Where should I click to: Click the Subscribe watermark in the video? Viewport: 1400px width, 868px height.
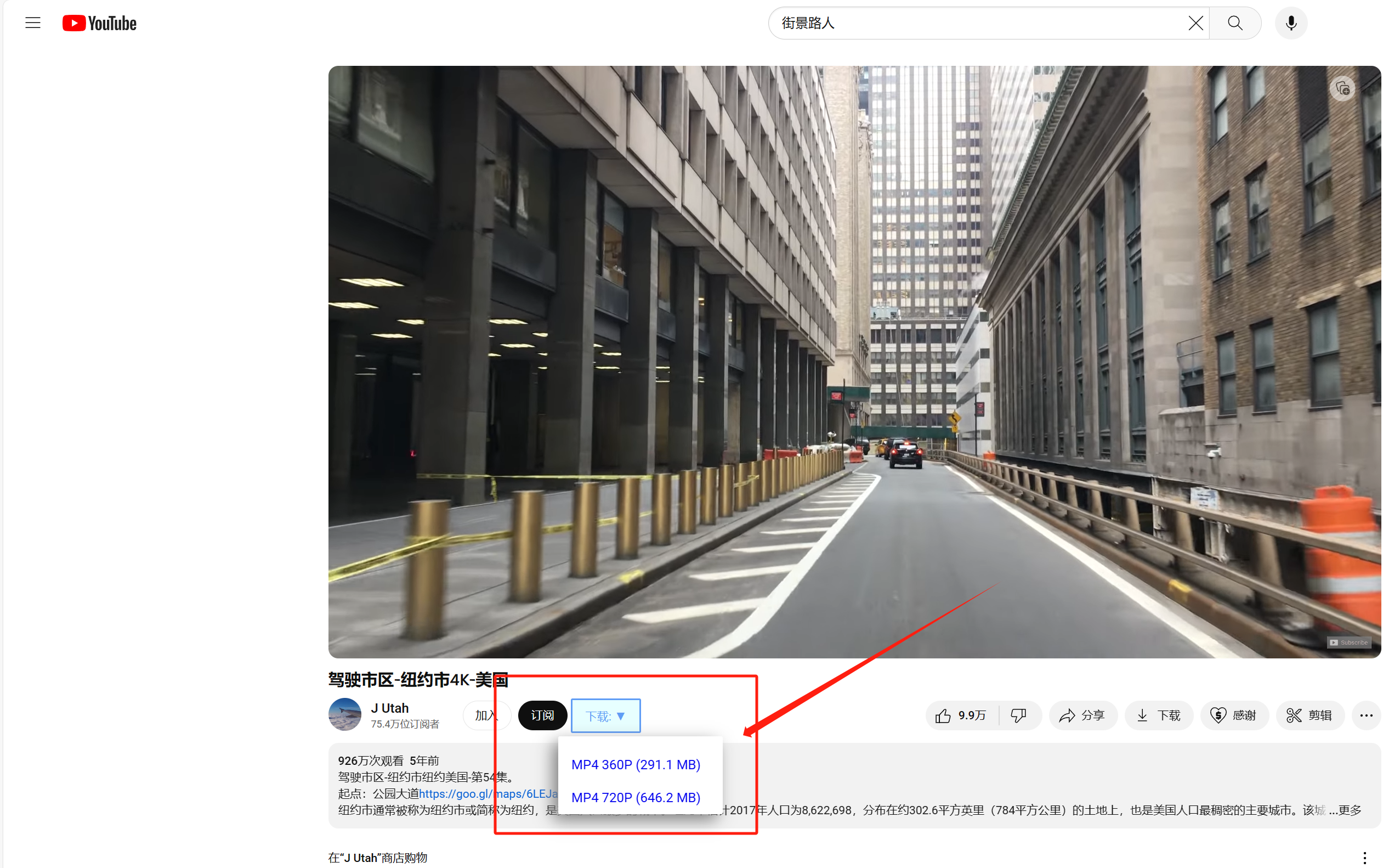point(1349,642)
